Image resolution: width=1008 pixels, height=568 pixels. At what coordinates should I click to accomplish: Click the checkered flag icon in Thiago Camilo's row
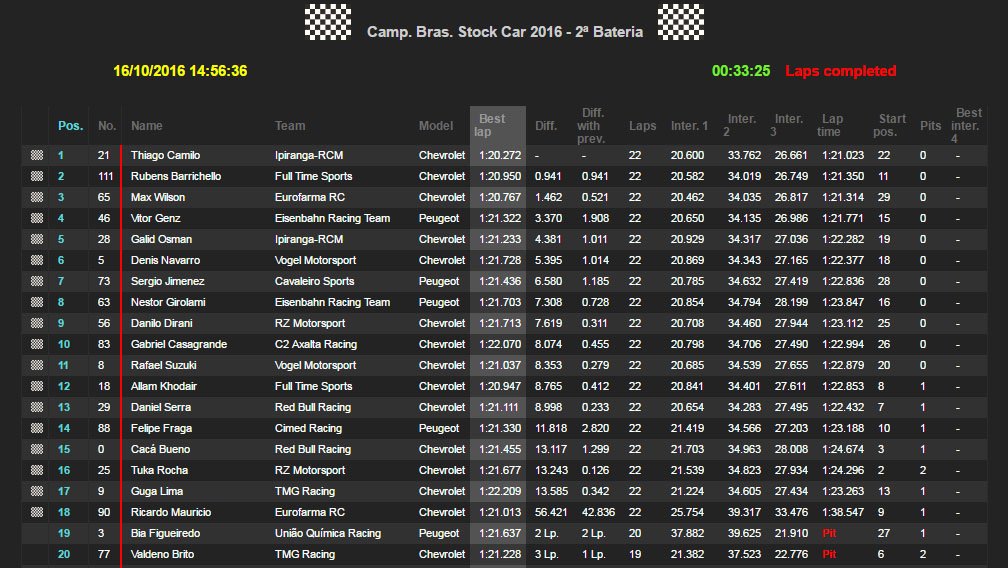point(37,155)
